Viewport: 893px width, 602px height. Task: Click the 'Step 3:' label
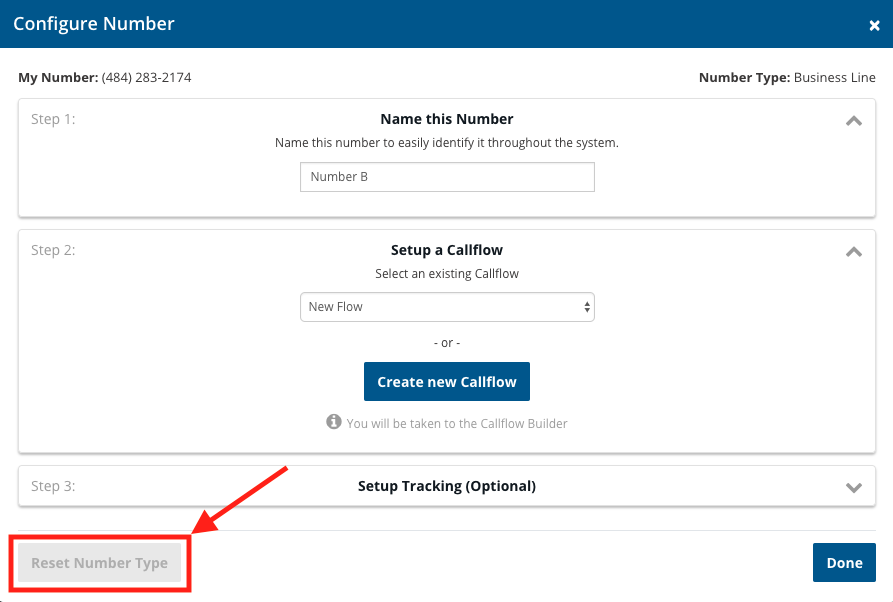pos(53,486)
